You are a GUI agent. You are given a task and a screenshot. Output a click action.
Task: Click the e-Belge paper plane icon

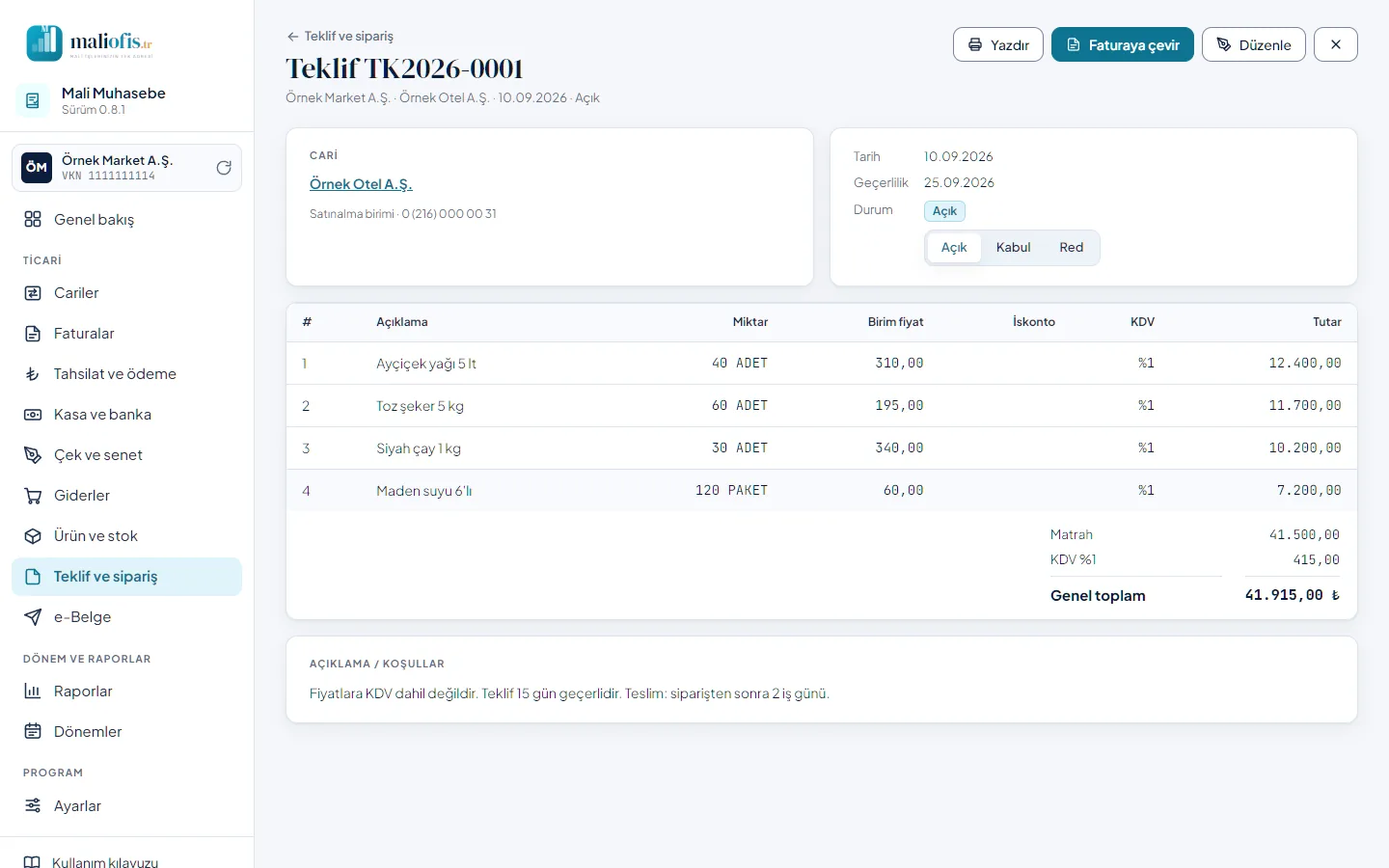33,617
